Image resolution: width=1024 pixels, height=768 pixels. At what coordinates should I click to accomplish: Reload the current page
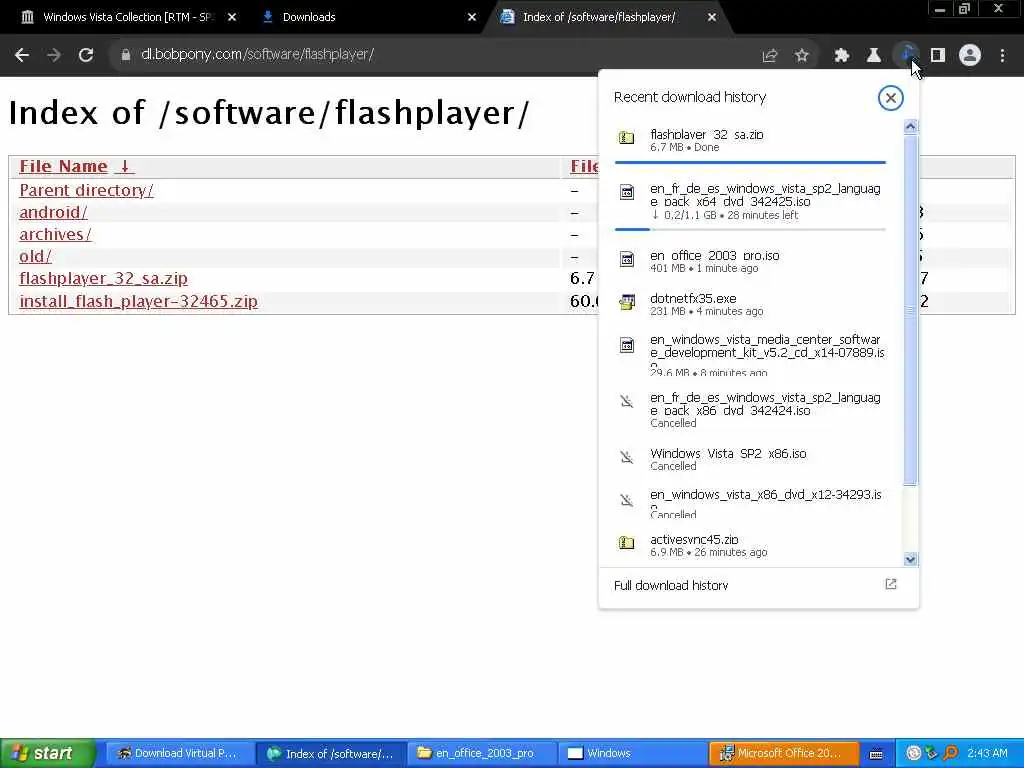(86, 55)
